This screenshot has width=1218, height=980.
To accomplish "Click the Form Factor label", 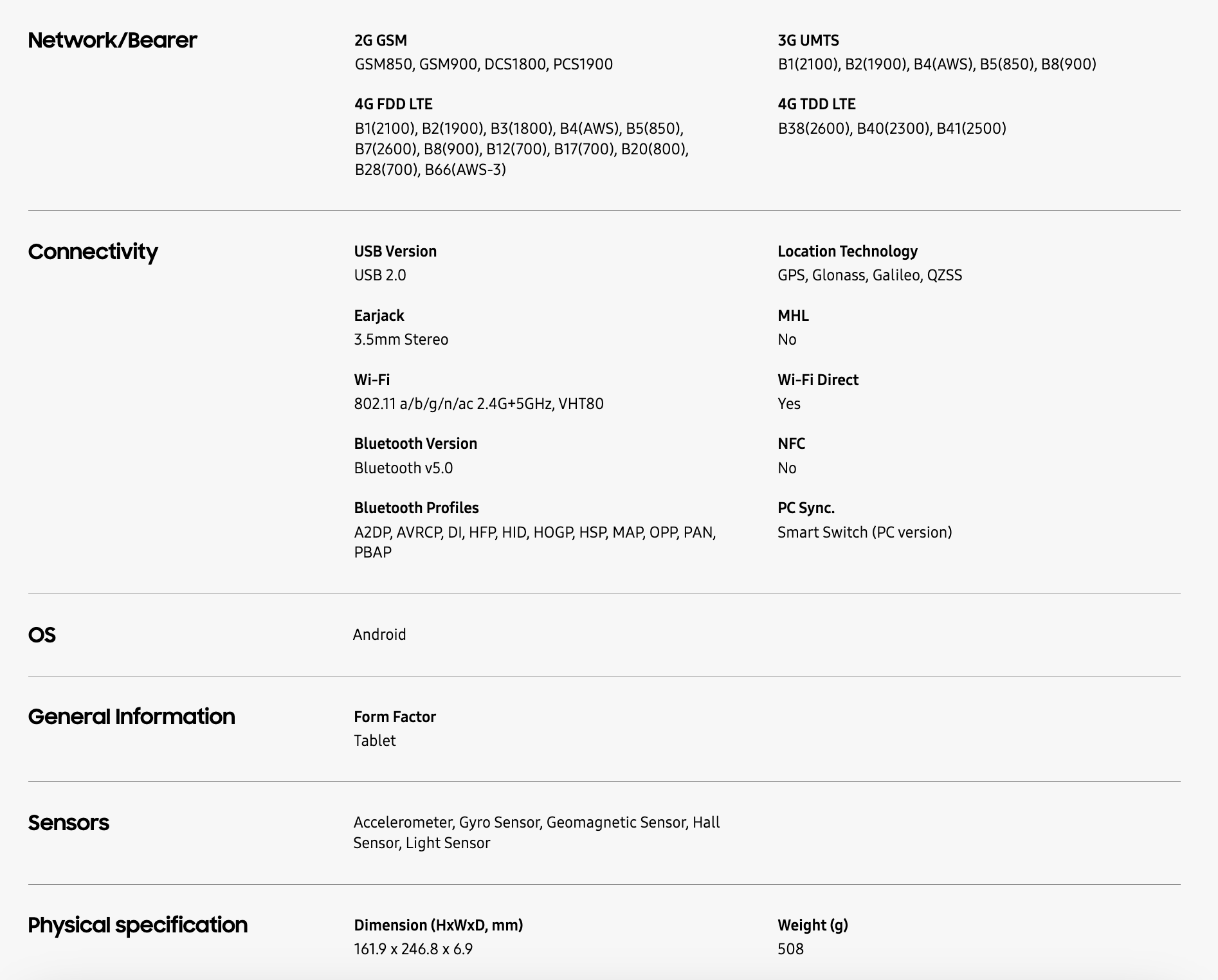I will click(x=395, y=717).
